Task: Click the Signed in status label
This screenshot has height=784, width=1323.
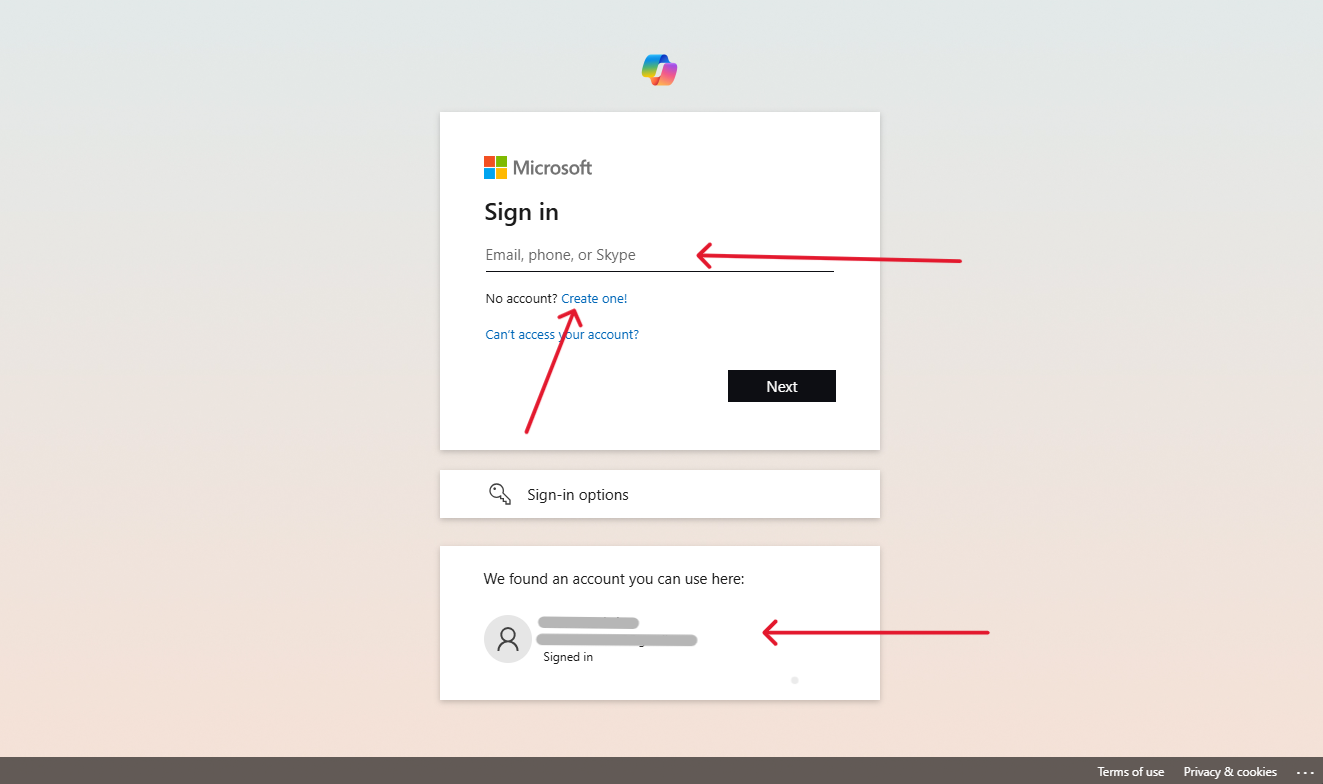Action: 568,657
